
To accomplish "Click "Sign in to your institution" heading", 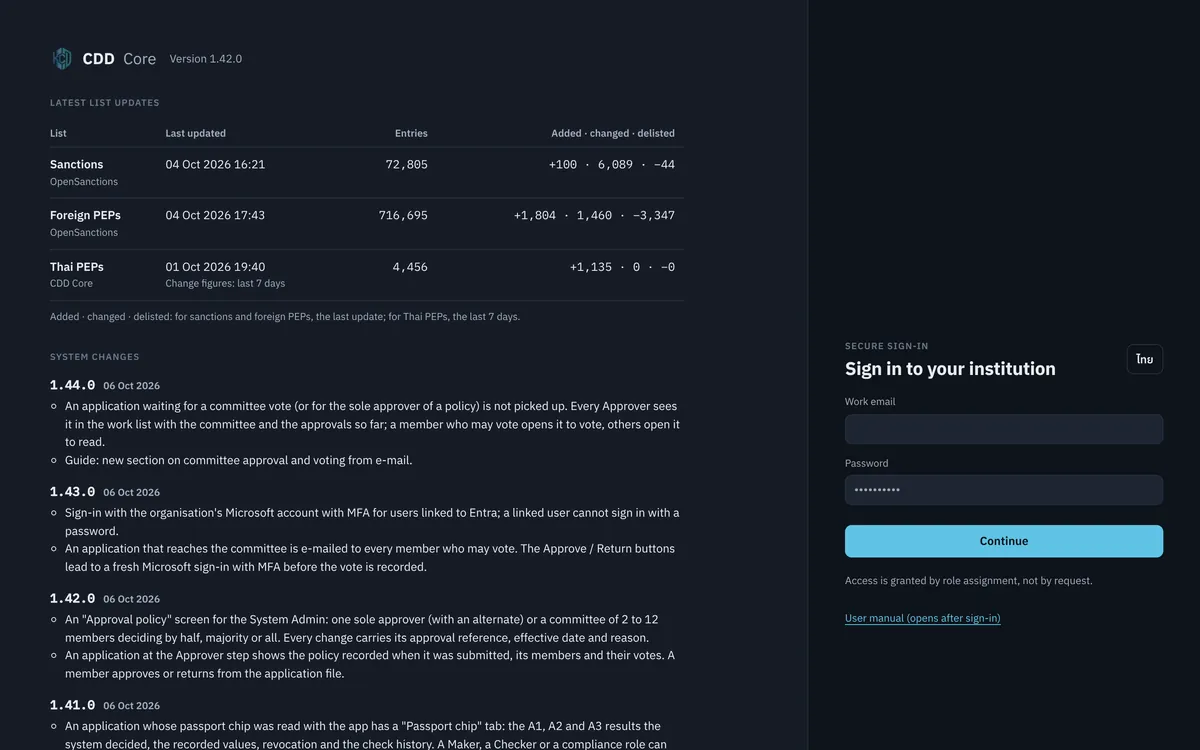I will click(x=950, y=369).
